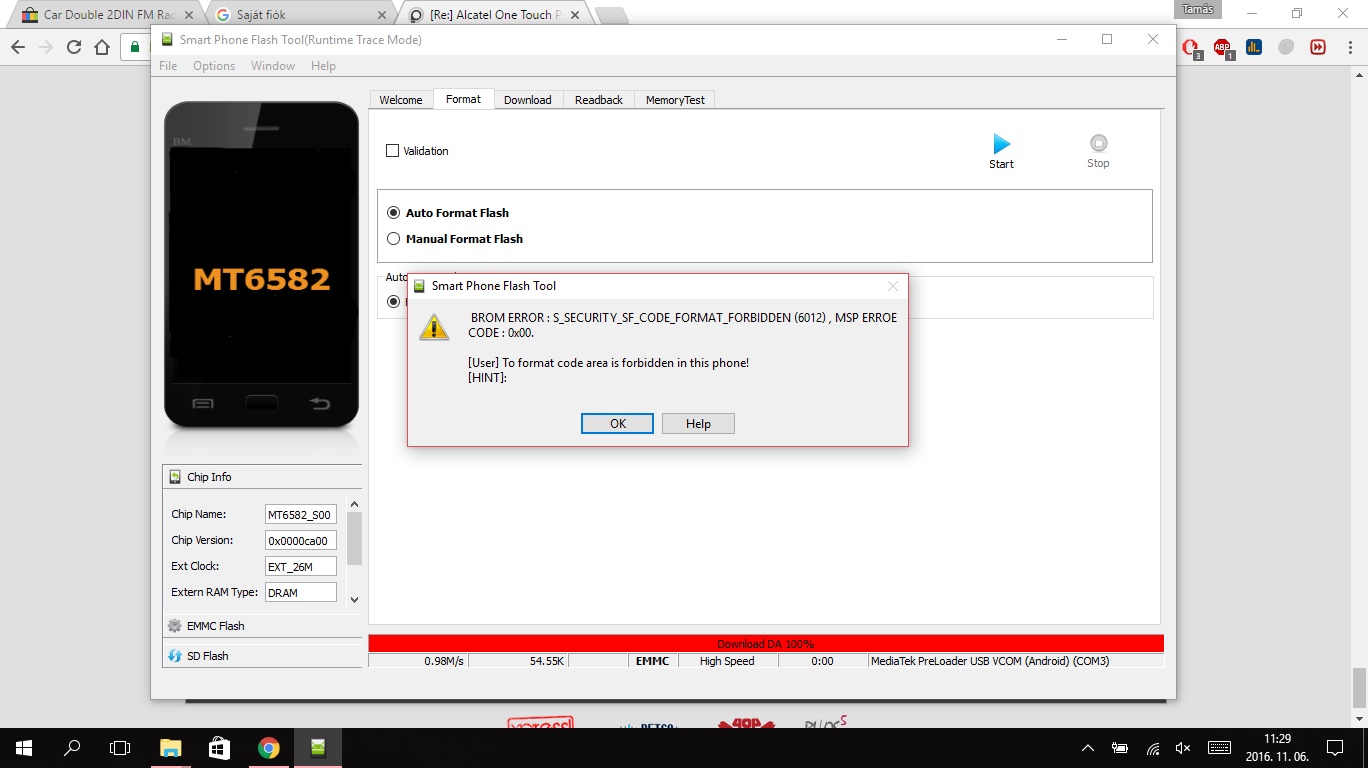Switch to the Readback tab
The width and height of the screenshot is (1368, 768).
599,100
